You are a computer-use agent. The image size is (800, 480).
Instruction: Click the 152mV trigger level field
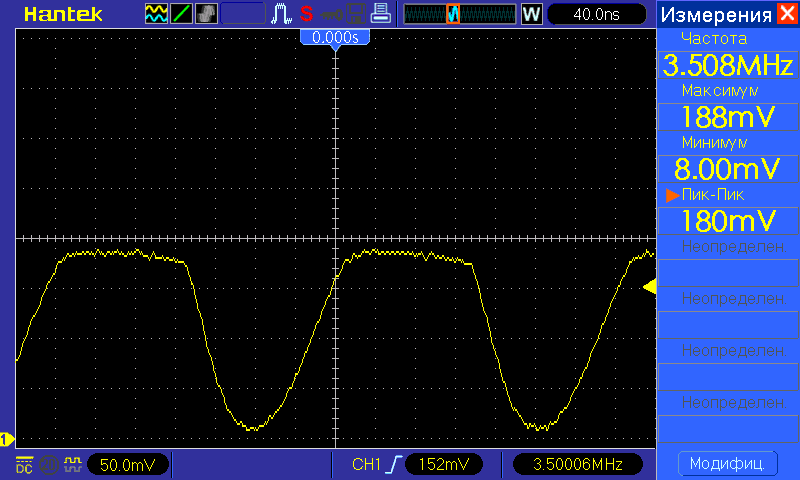click(444, 465)
